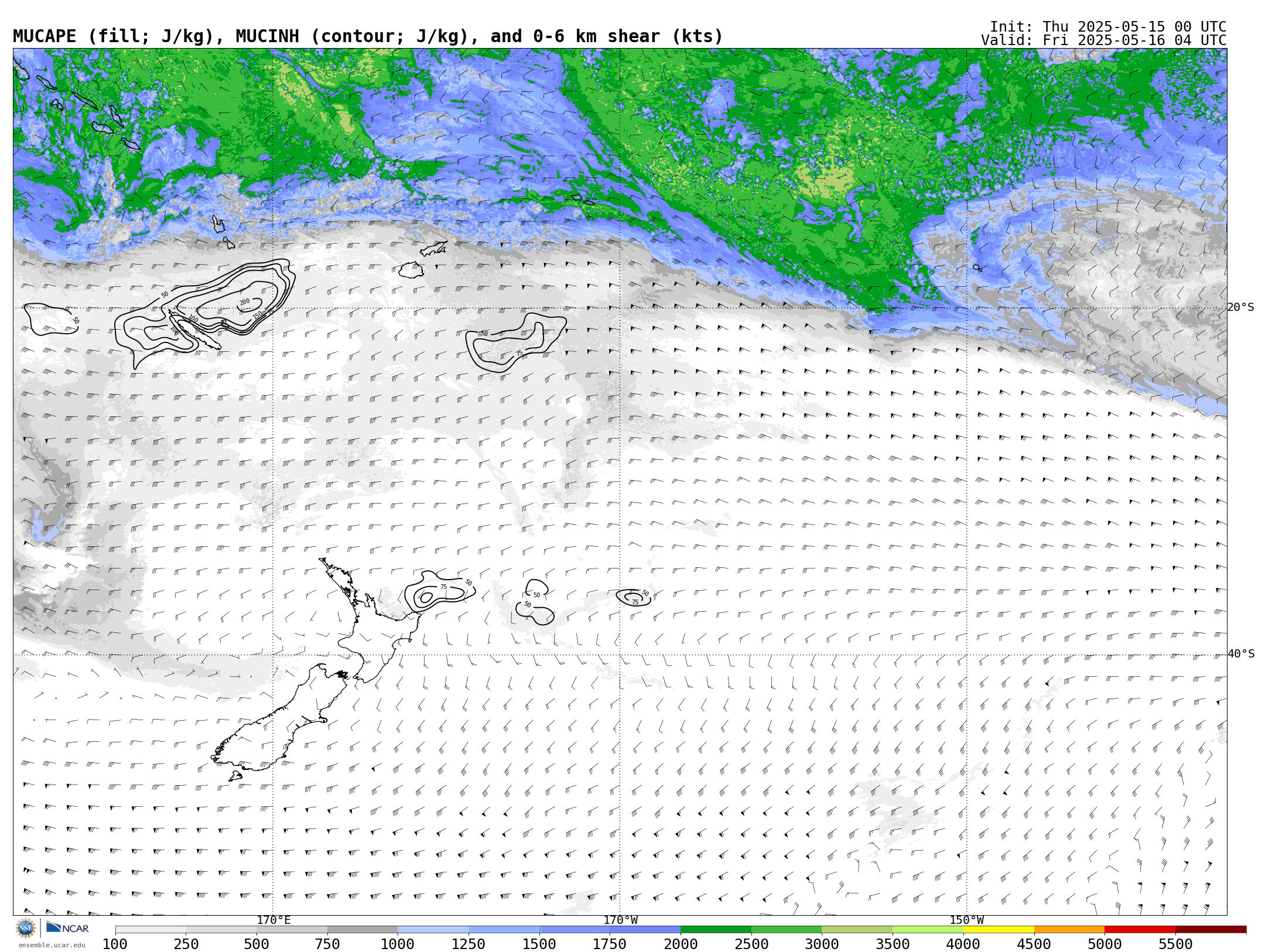Click the colorbar label 750
This screenshot has height=952, width=1265.
(x=327, y=944)
